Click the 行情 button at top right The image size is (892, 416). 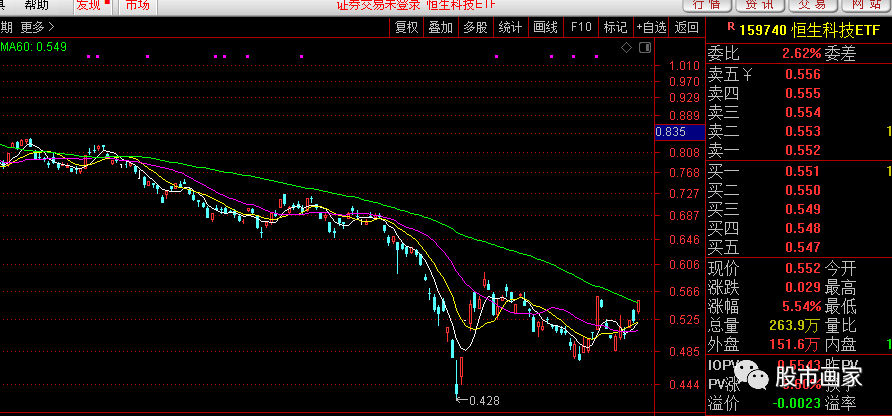coord(707,5)
